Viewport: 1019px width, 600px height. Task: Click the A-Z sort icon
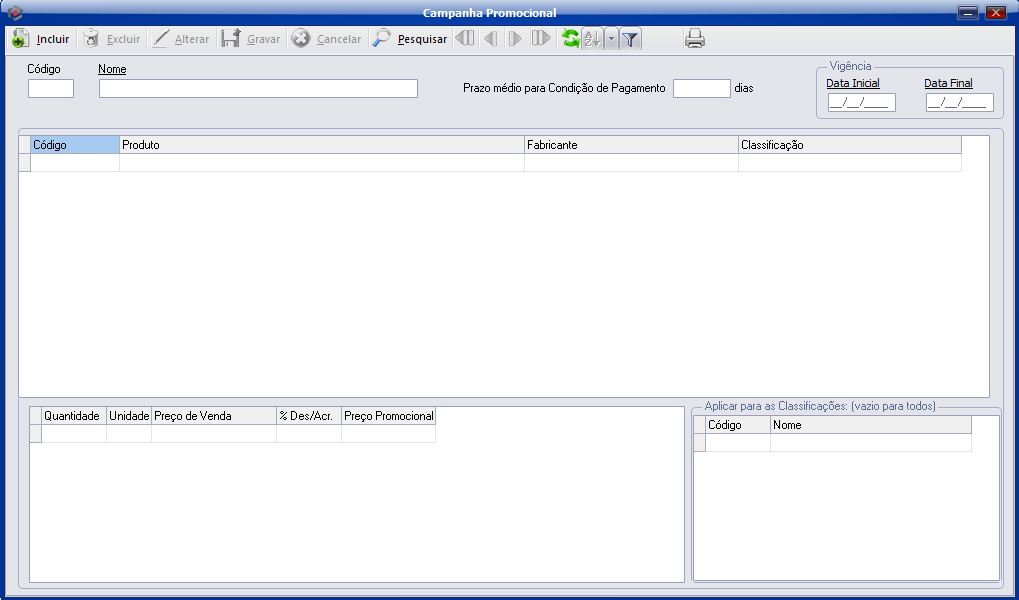click(x=591, y=39)
